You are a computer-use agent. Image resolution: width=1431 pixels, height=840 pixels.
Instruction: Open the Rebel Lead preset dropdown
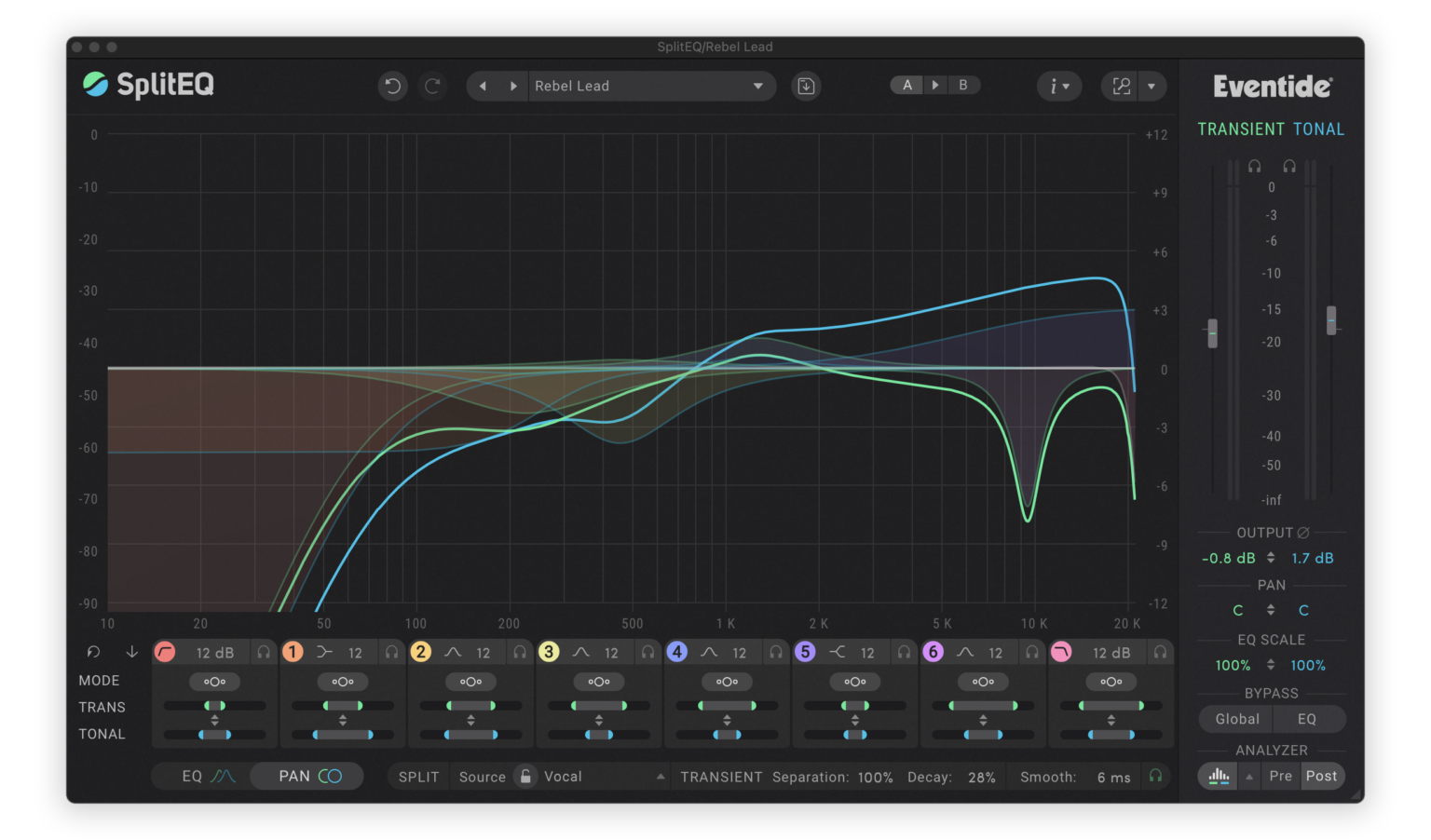[650, 86]
